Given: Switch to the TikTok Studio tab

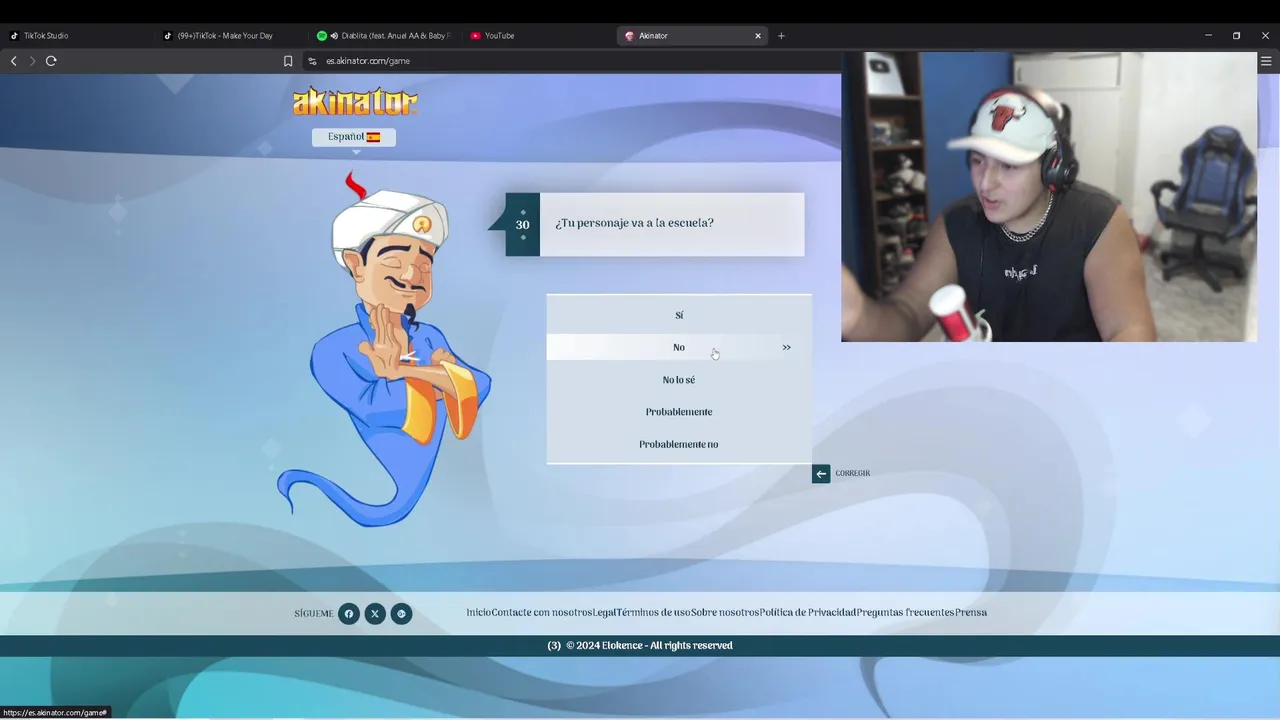Looking at the screenshot, I should click(78, 36).
